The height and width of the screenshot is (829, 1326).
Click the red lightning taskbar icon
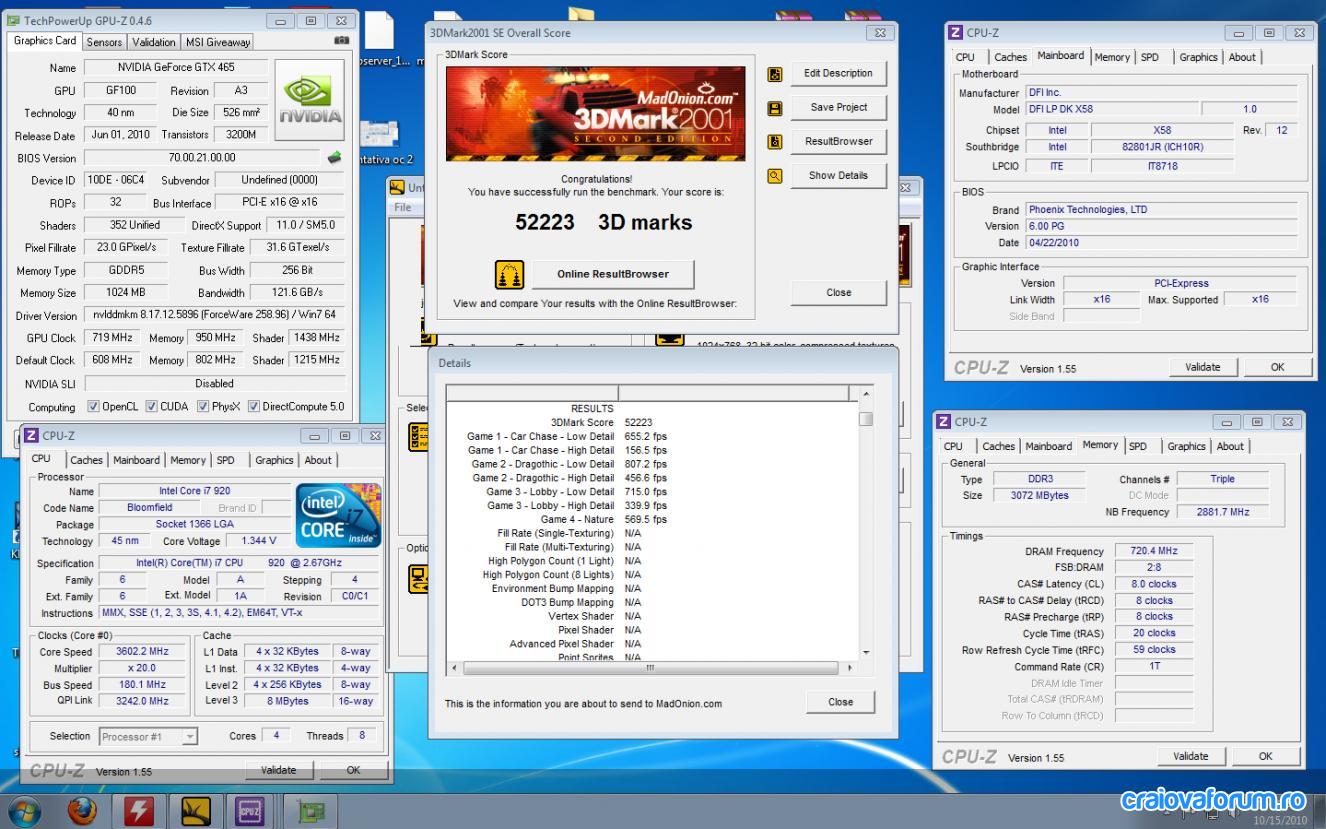(140, 811)
